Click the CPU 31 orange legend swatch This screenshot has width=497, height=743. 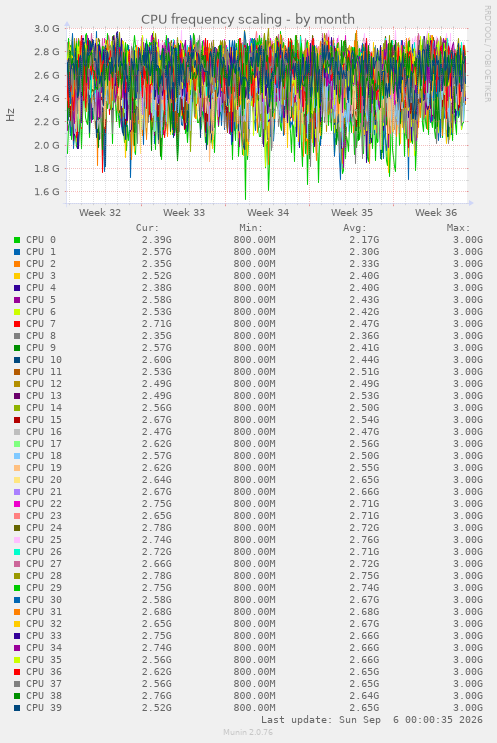tap(17, 612)
